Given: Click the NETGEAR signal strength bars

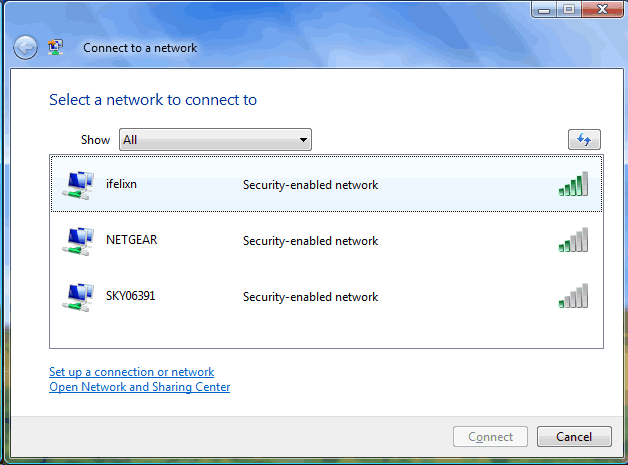Looking at the screenshot, I should point(573,240).
